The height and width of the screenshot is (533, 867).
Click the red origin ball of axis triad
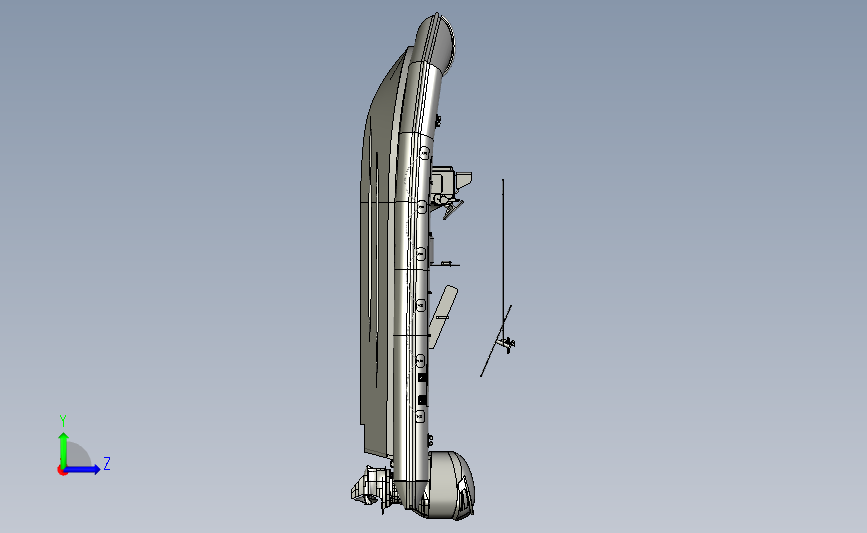pyautogui.click(x=62, y=471)
